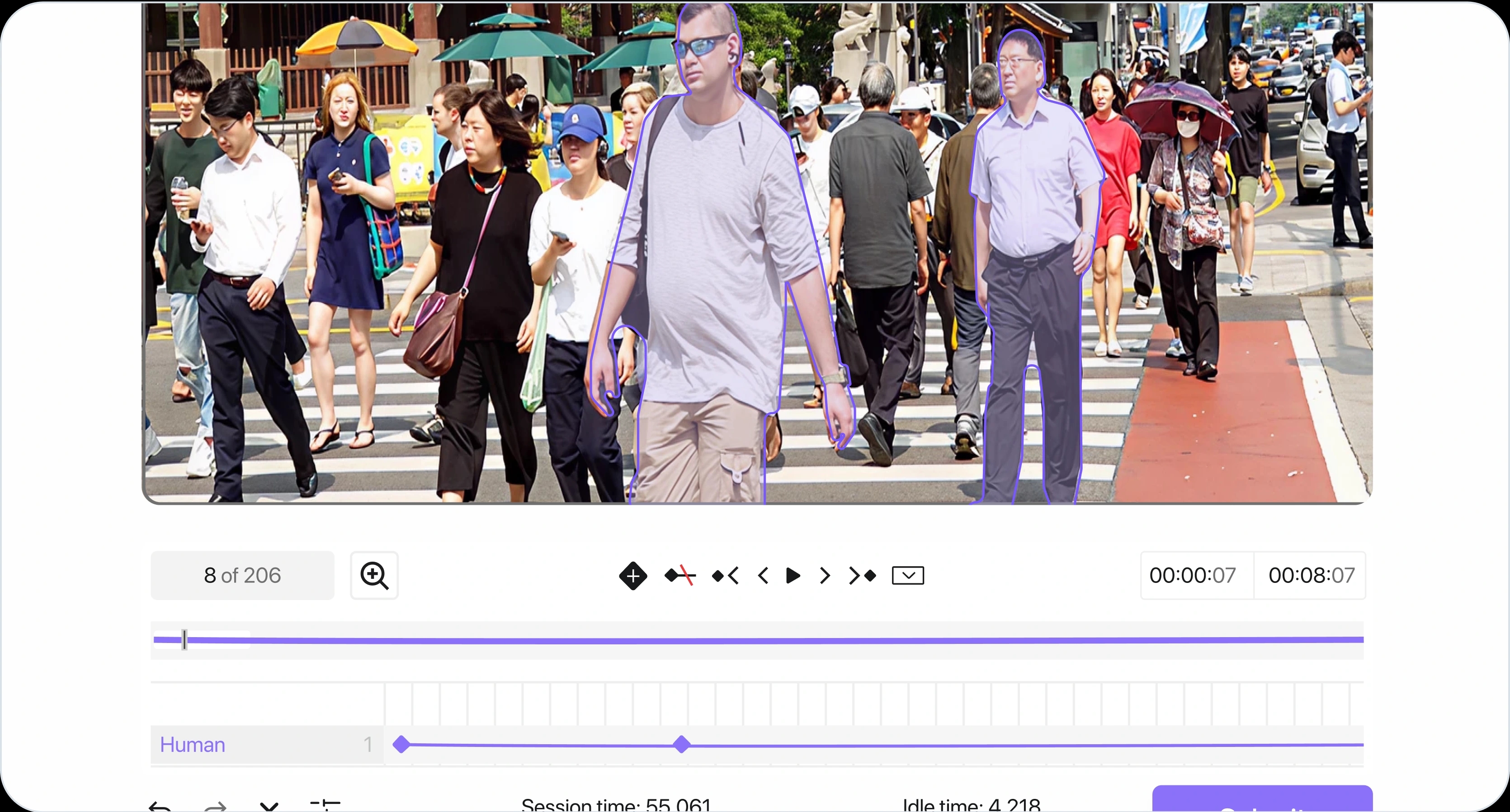1510x812 pixels.
Task: Jump to the next keyframe
Action: (x=862, y=576)
